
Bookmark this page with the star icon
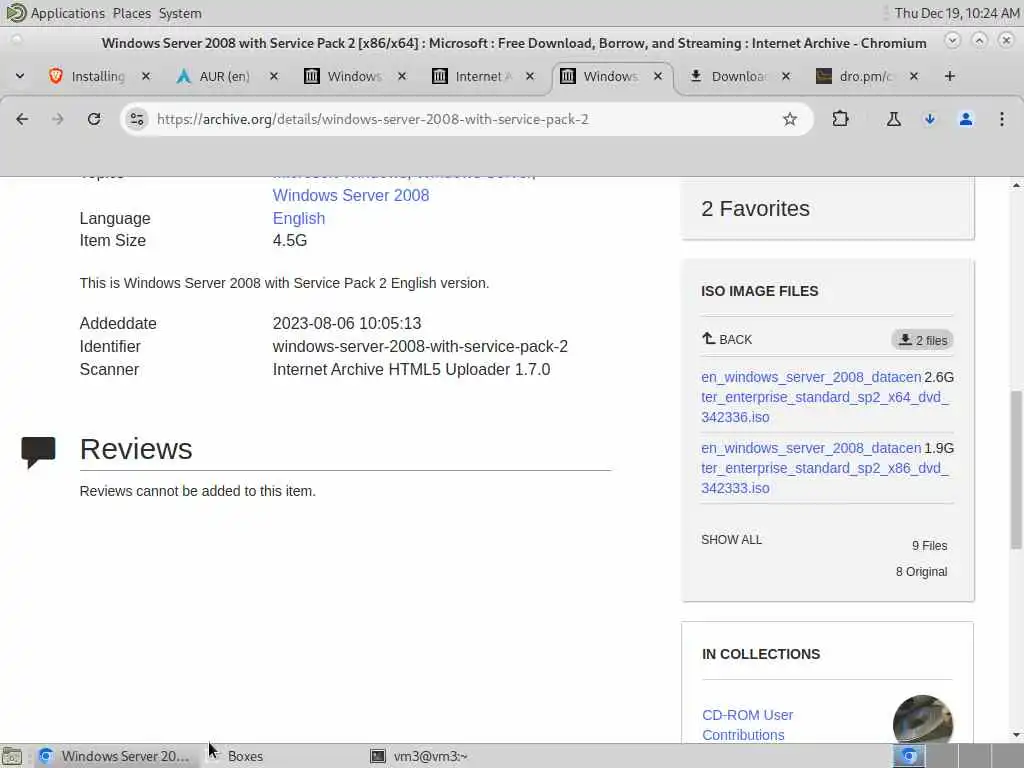[790, 119]
